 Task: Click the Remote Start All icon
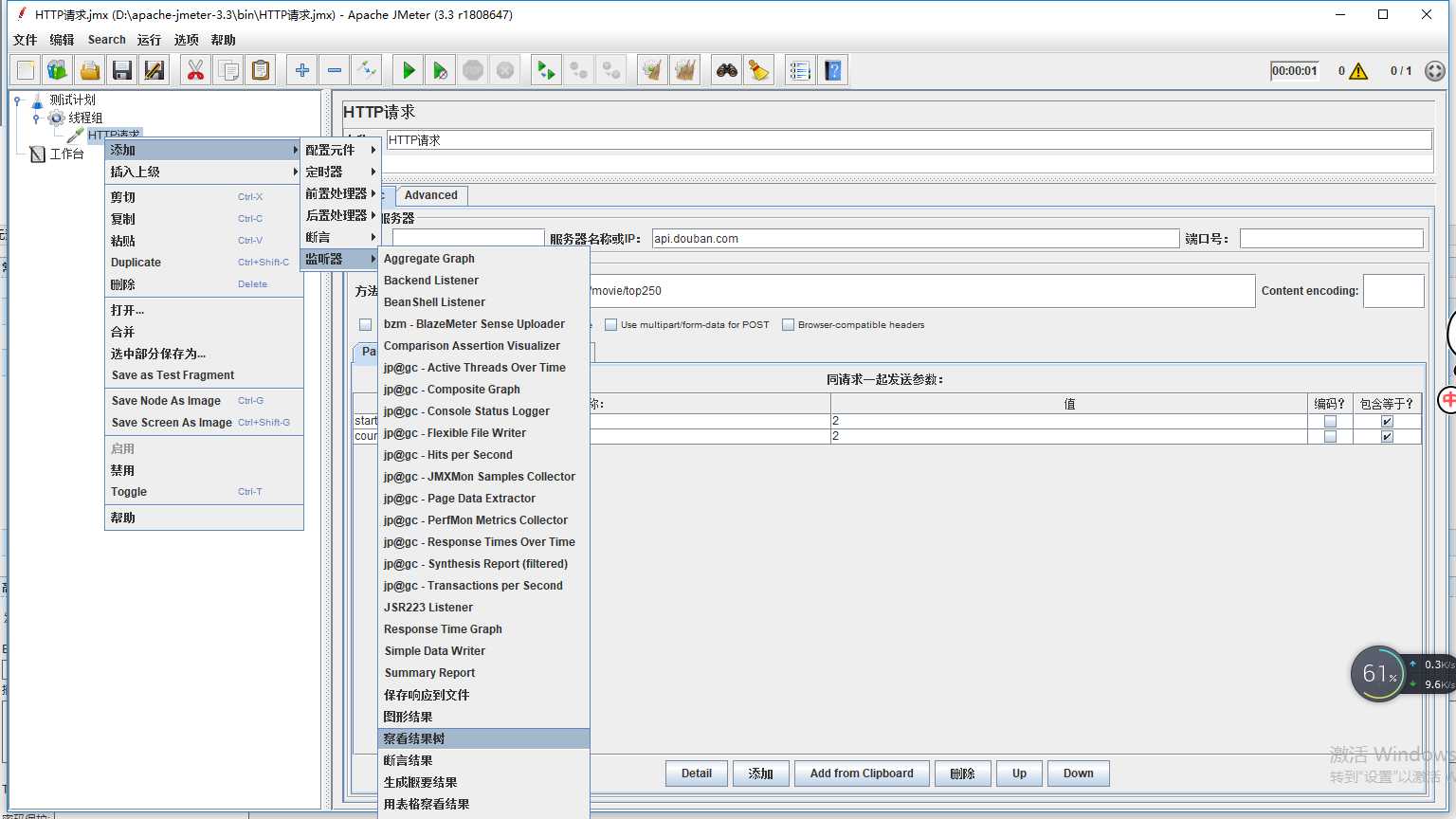[547, 70]
